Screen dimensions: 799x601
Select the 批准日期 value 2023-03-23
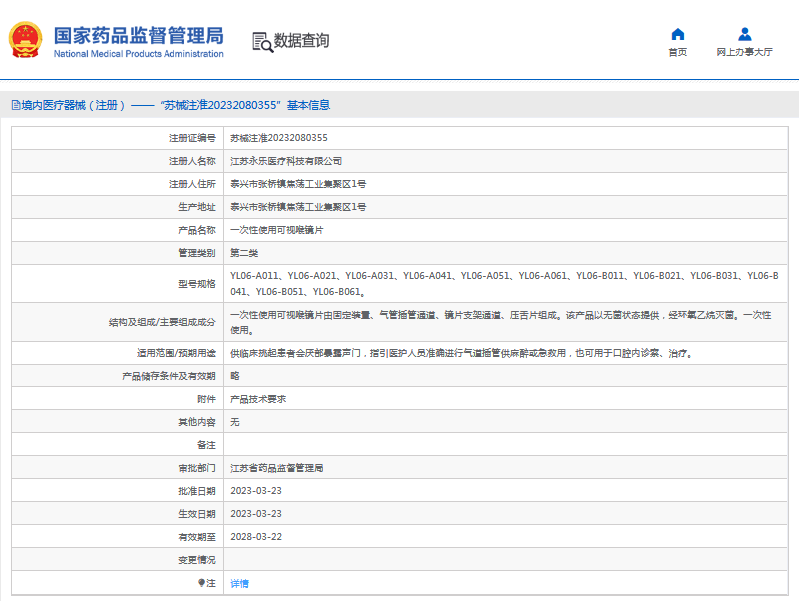[256, 491]
